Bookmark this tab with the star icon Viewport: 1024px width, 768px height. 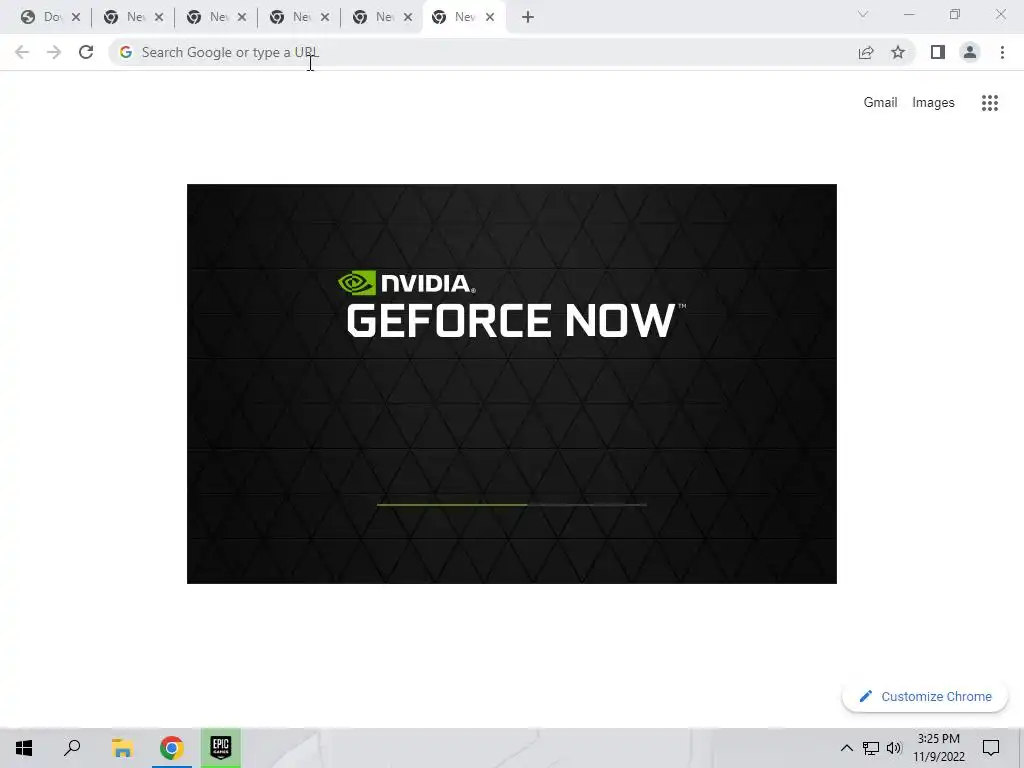tap(898, 52)
